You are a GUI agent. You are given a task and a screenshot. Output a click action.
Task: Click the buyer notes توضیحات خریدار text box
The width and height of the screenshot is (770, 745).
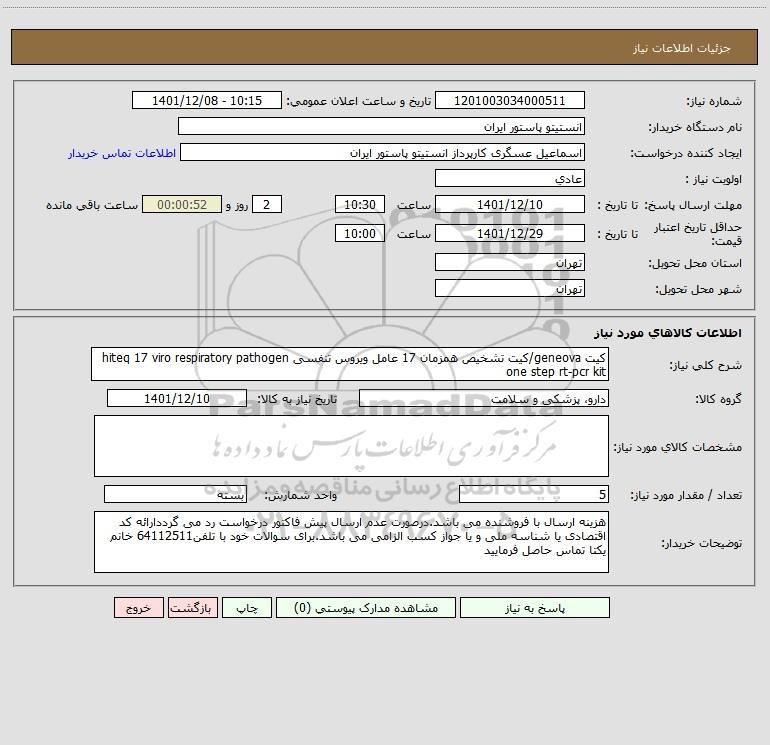pos(351,542)
